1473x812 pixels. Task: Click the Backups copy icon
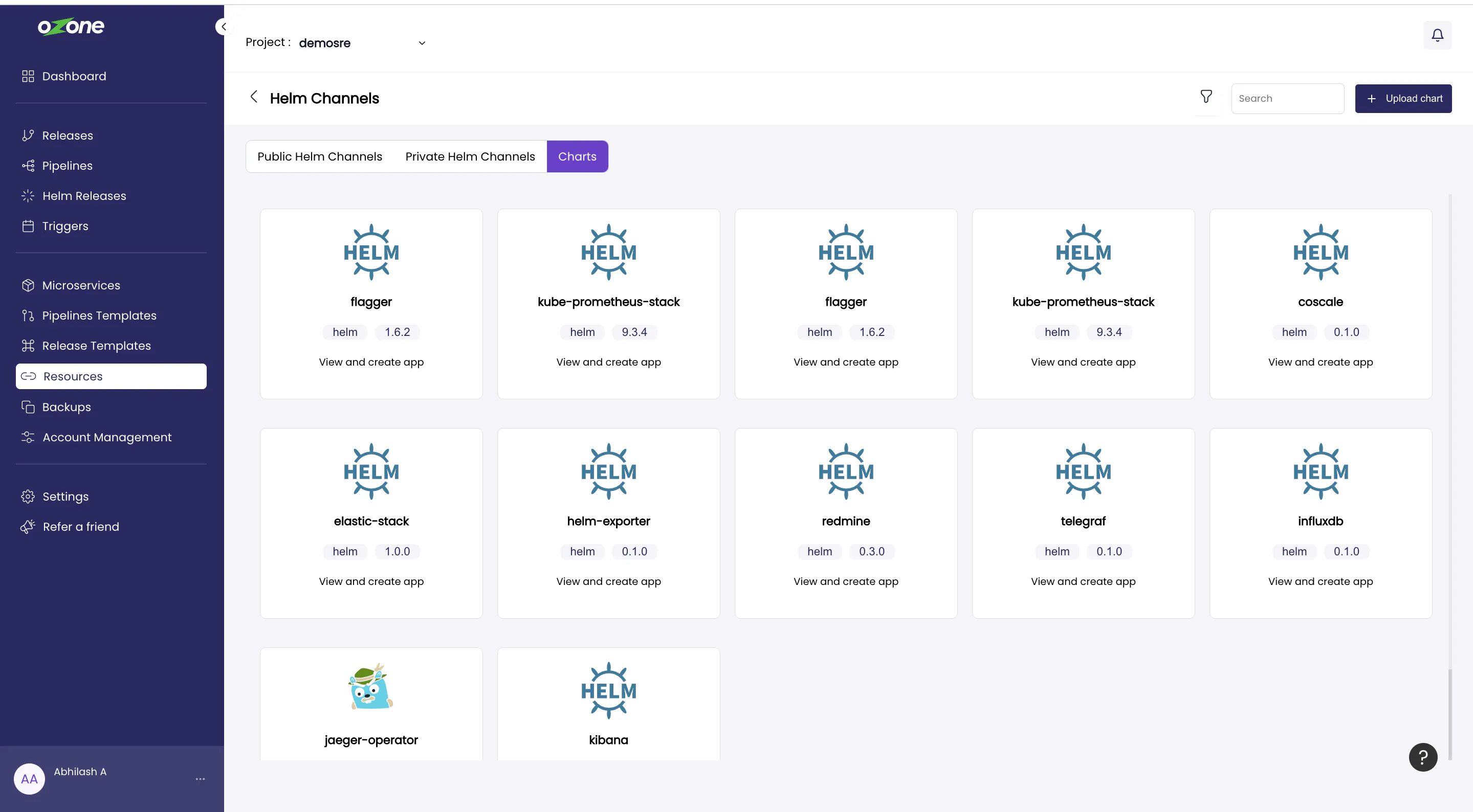tap(28, 407)
